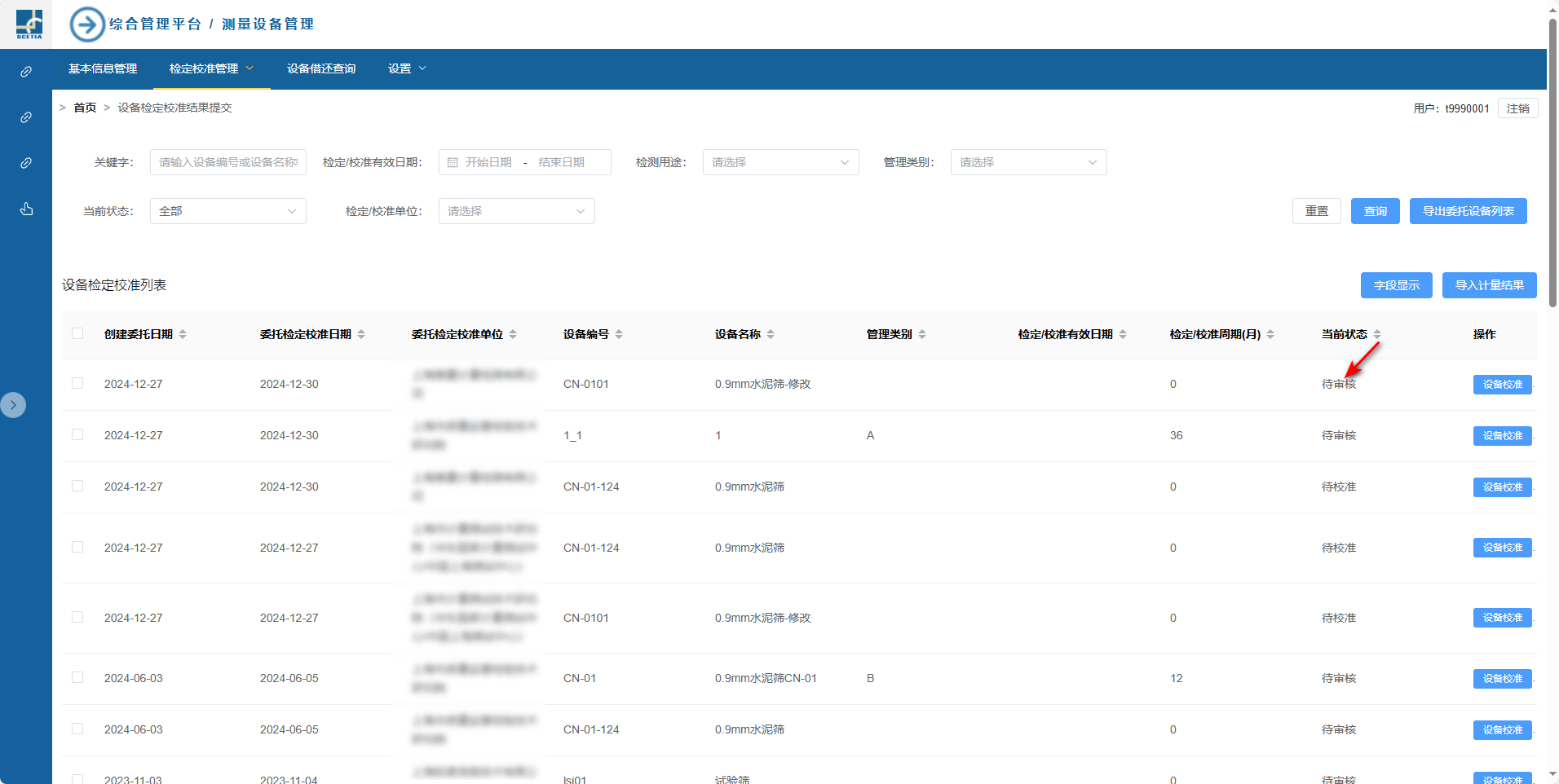The image size is (1559, 784).
Task: Click the 关键字 search input field
Action: (x=227, y=162)
